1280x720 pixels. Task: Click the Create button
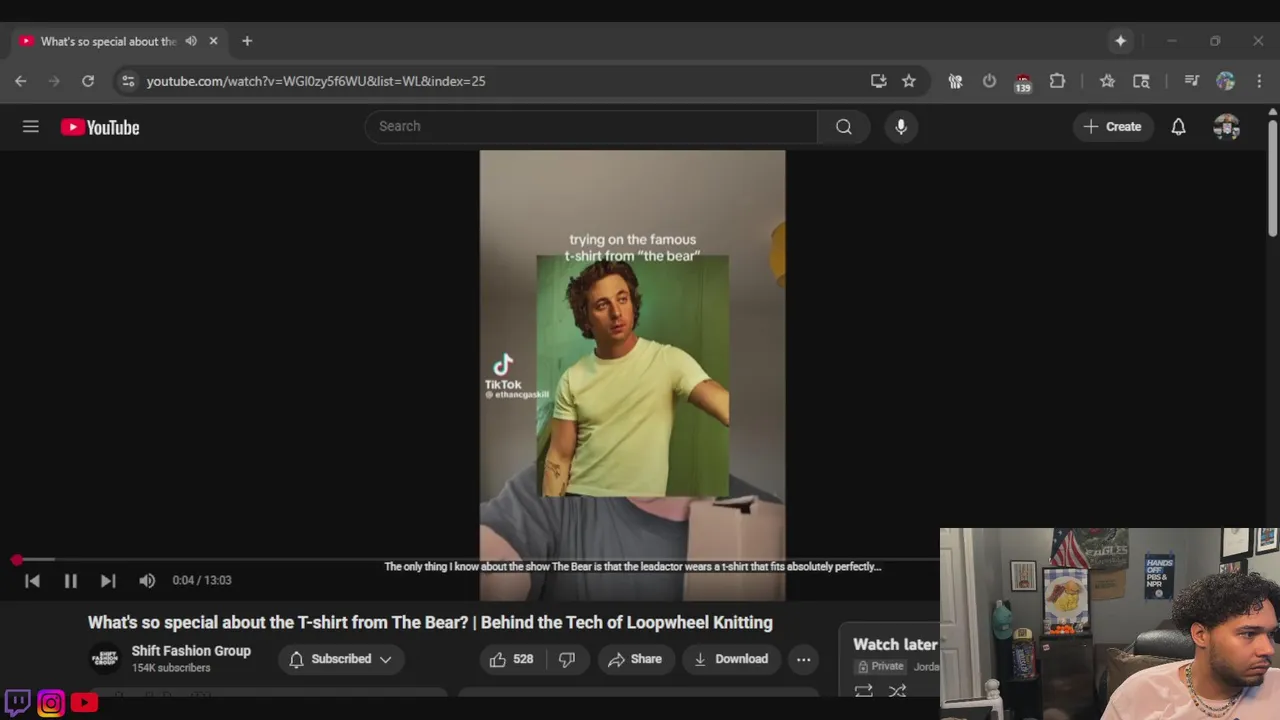[x=1112, y=127]
